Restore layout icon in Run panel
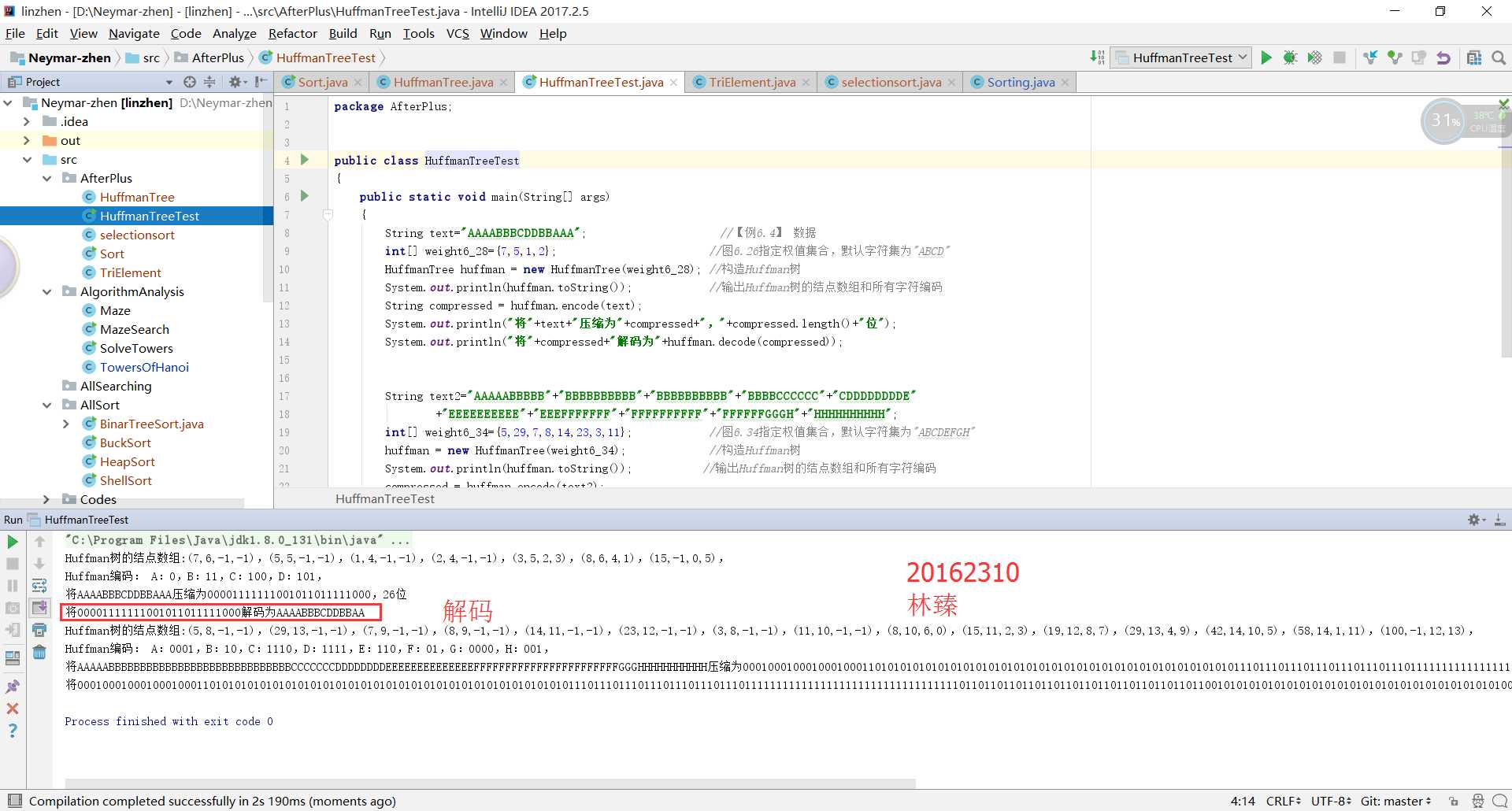 tap(13, 658)
